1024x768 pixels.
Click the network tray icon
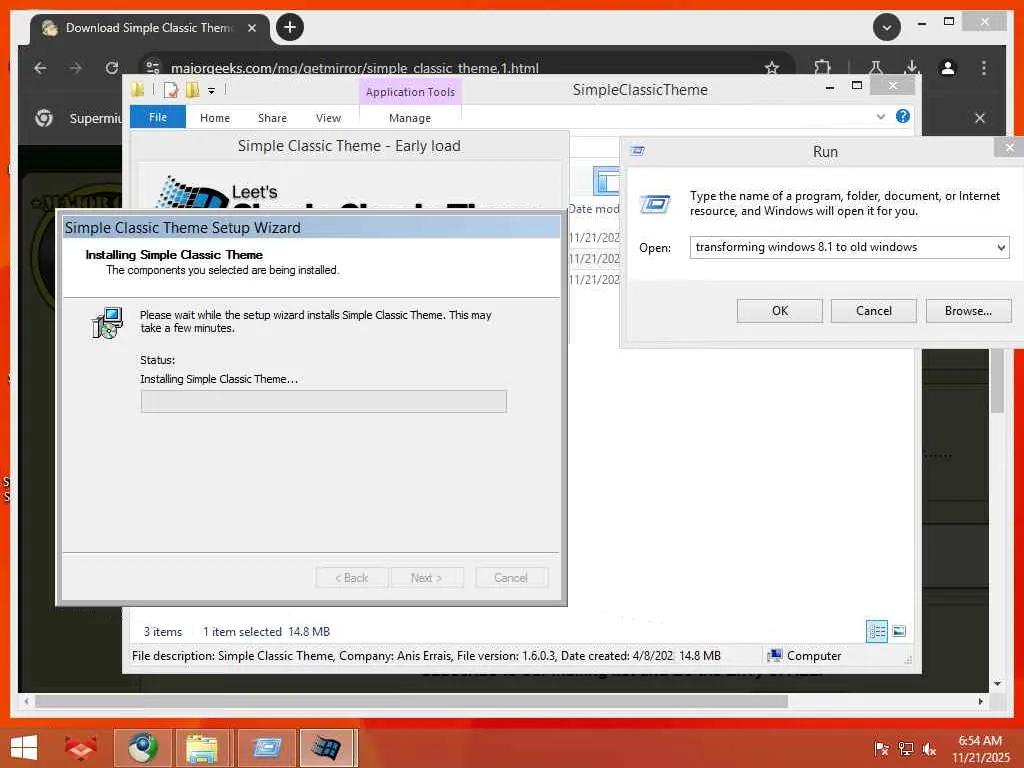906,749
